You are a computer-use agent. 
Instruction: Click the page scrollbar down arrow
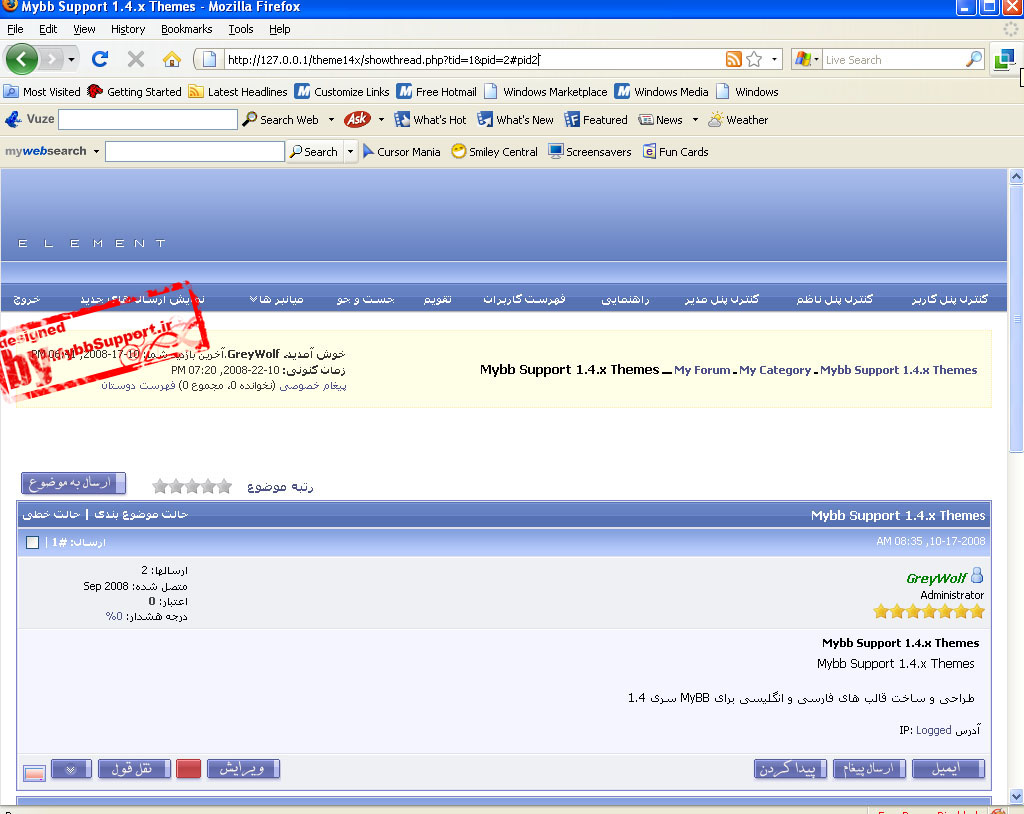click(1016, 796)
